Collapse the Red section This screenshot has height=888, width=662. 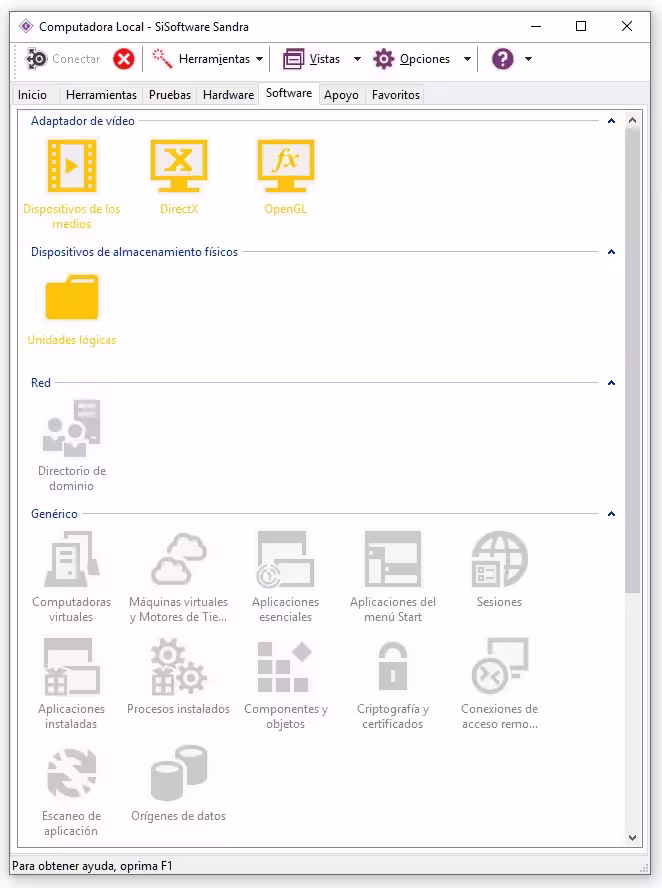[x=612, y=383]
